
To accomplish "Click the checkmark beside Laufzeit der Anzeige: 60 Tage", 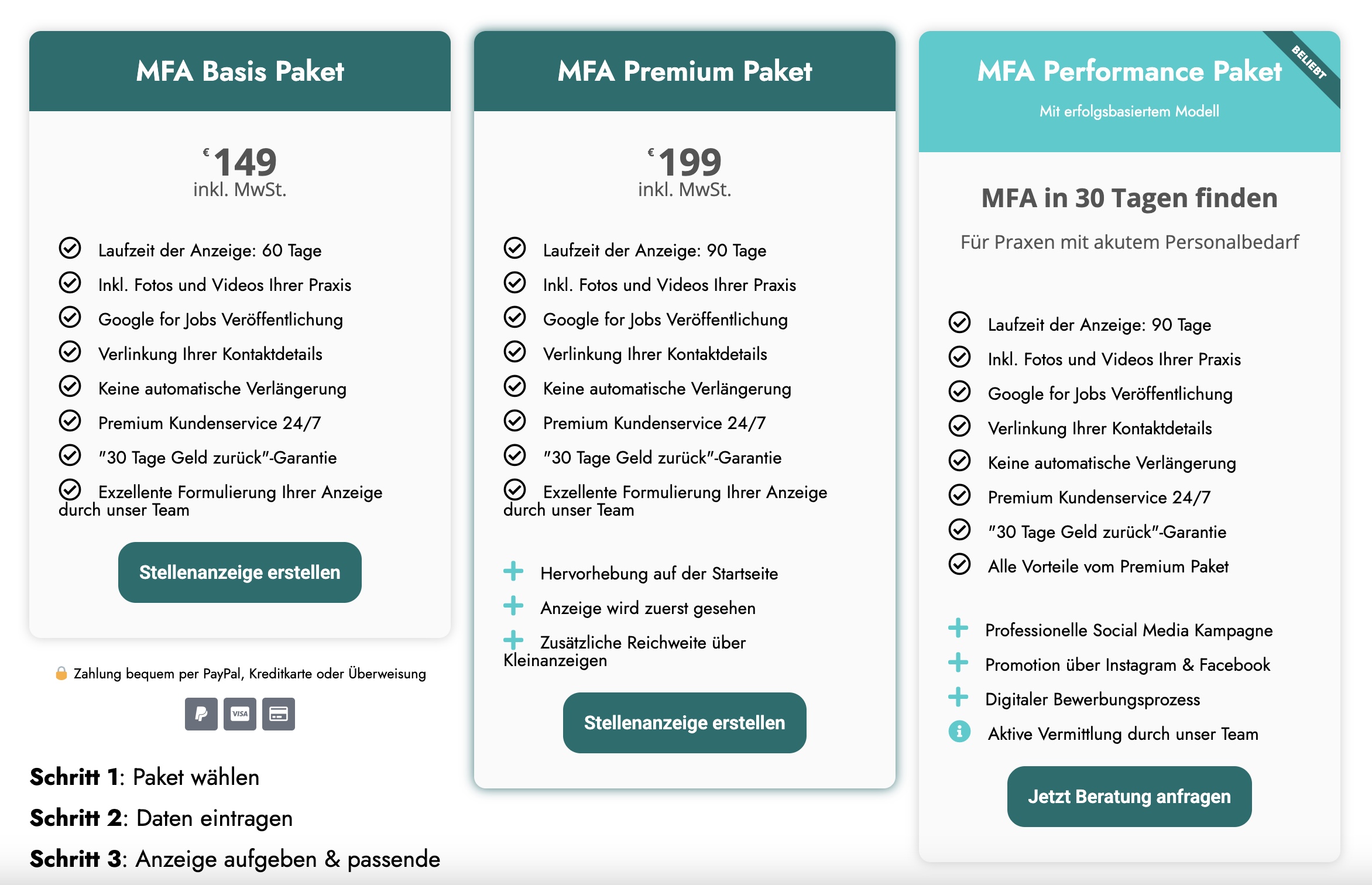I will [x=70, y=248].
